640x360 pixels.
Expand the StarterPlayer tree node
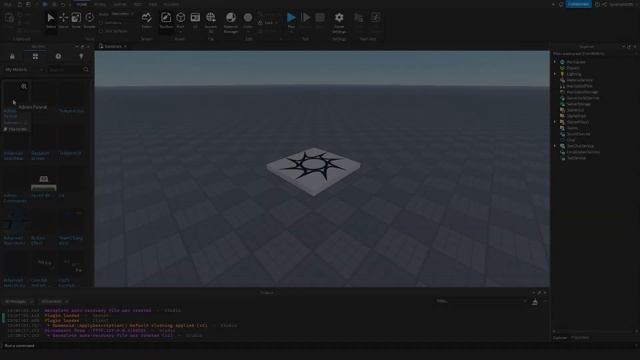pyautogui.click(x=555, y=122)
